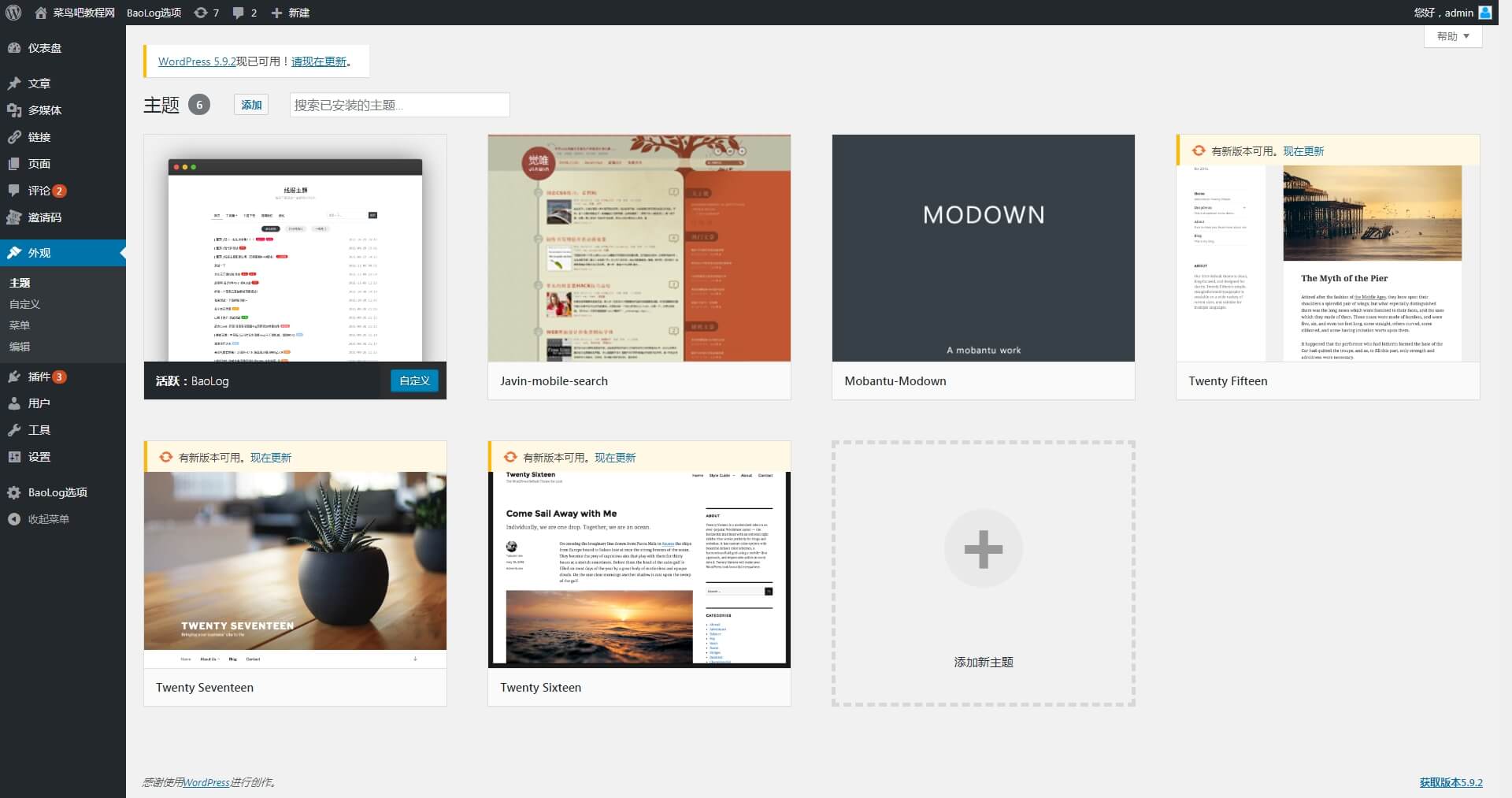Click the 多媒体 media icon
Screen dimensions: 1512x798
click(14, 110)
